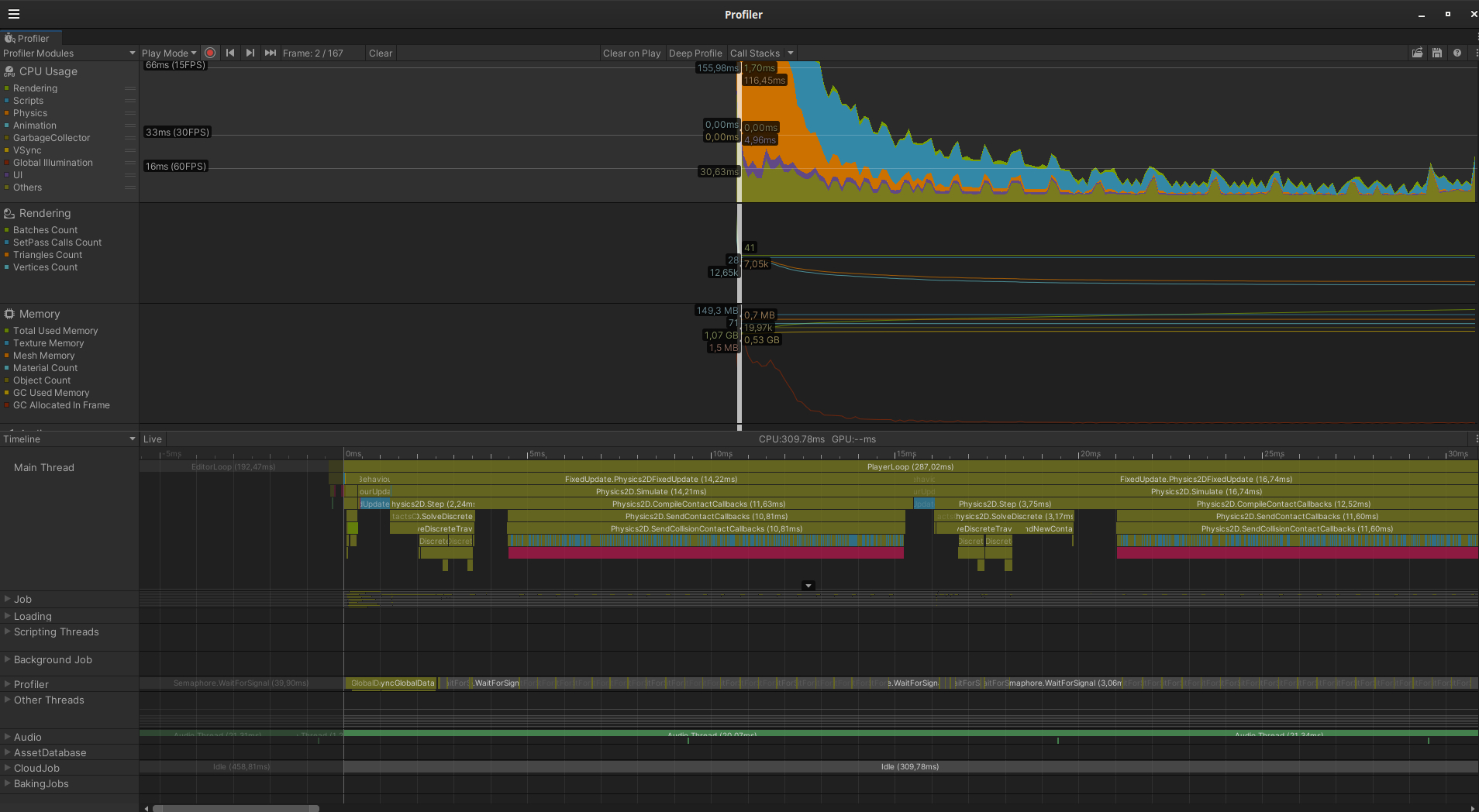
Task: Open the Play Mode target dropdown
Action: (169, 53)
